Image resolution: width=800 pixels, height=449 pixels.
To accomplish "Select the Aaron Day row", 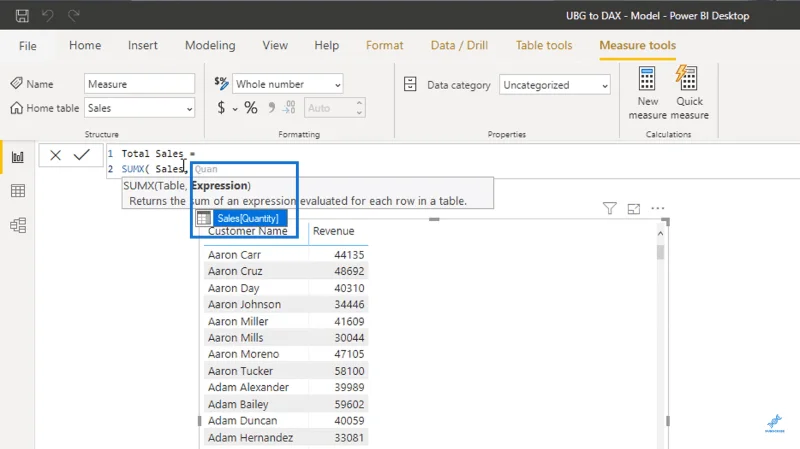I will (x=286, y=288).
